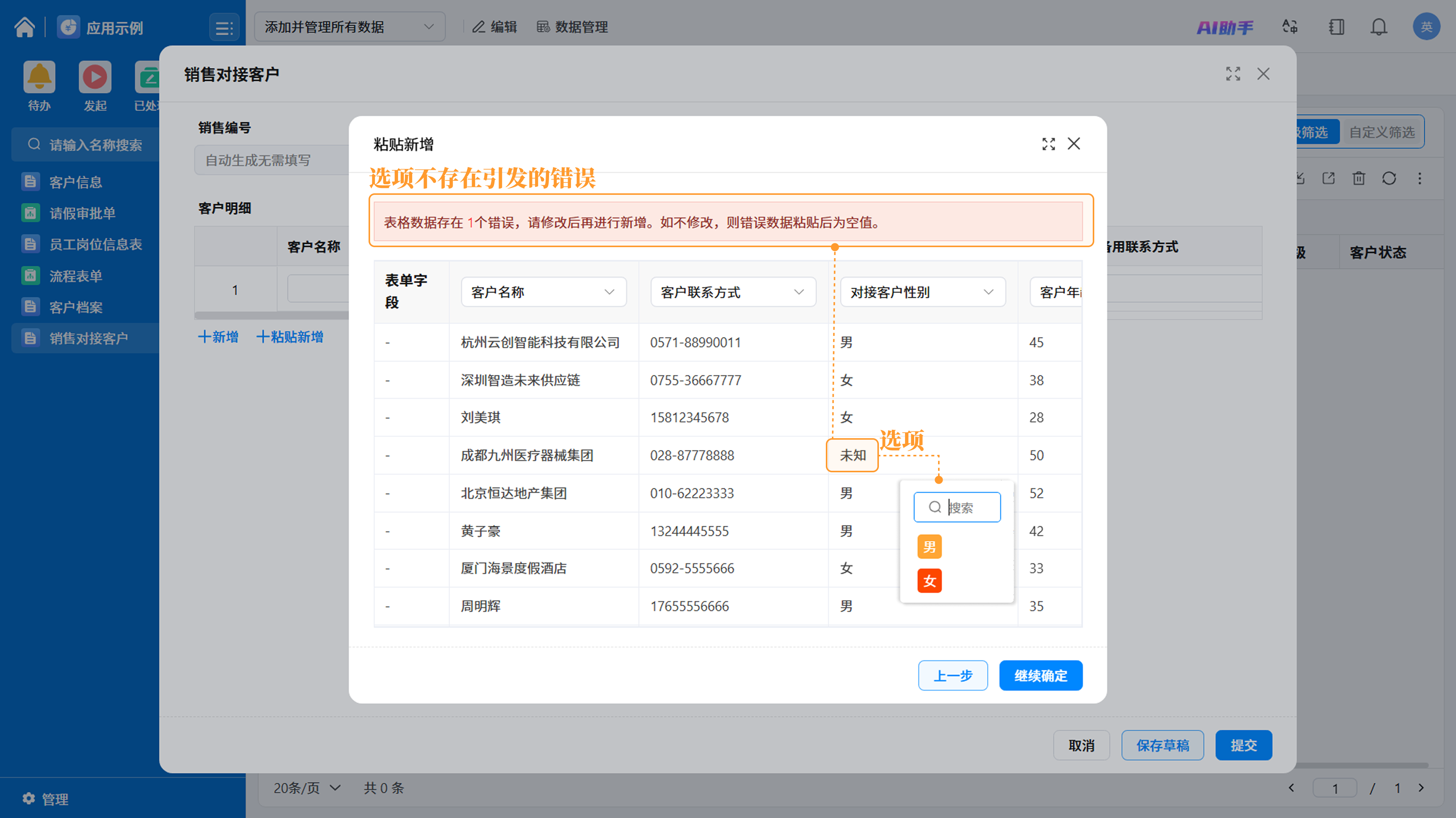Open the 客户联系方式 field mapping dropdown
1456x818 pixels.
tap(733, 292)
